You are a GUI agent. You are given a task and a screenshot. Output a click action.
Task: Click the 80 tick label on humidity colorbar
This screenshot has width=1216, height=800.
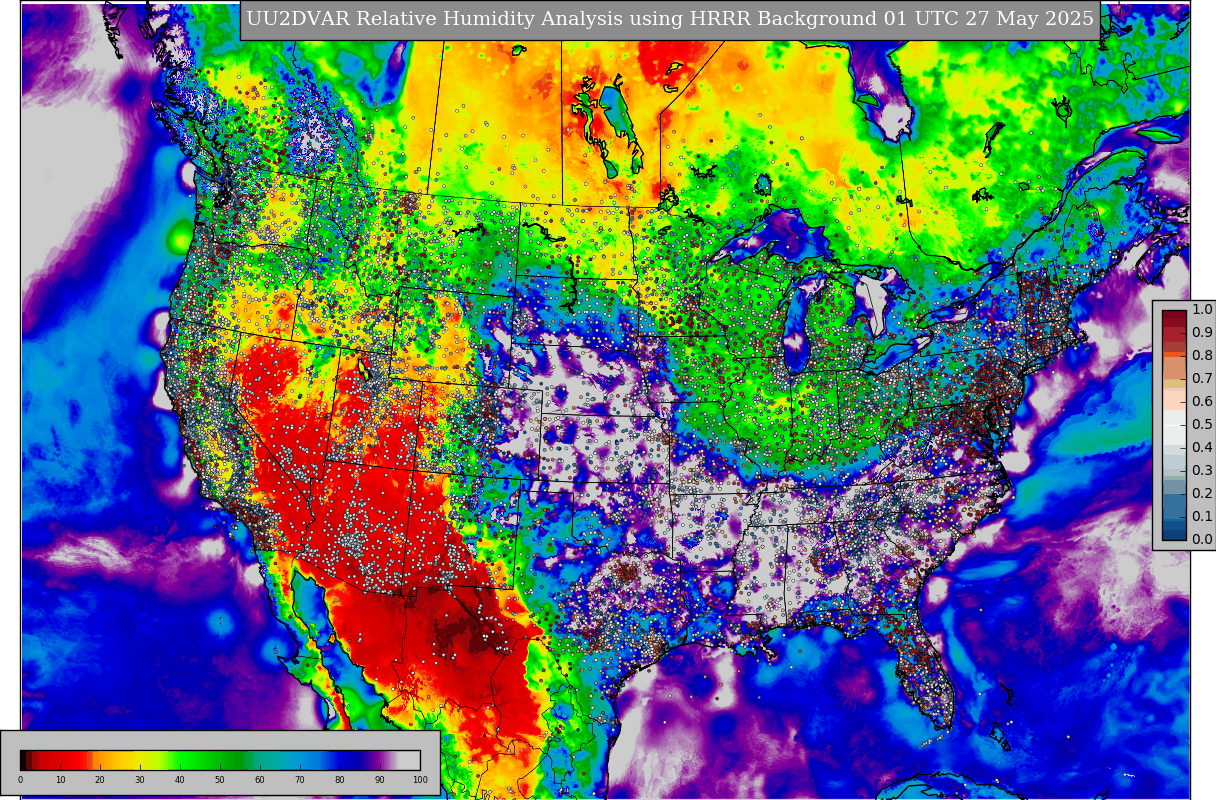coord(340,780)
